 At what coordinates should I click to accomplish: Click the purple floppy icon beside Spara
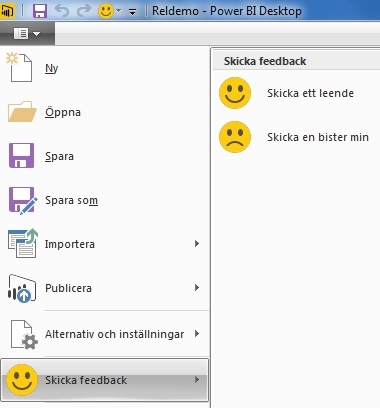coord(21,156)
